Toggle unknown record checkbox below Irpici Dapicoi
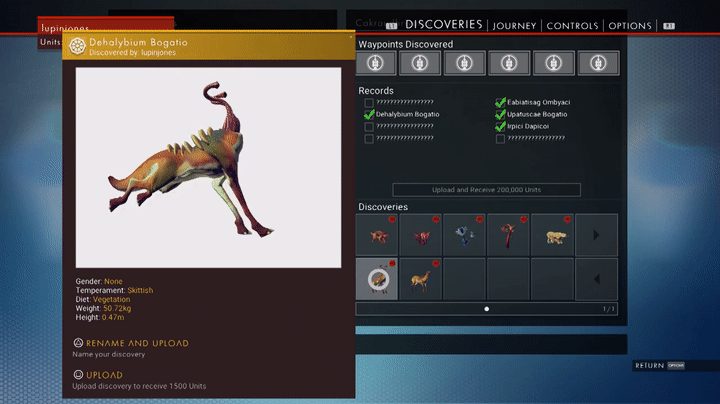Screen dimensions: 720x404 tap(501, 138)
